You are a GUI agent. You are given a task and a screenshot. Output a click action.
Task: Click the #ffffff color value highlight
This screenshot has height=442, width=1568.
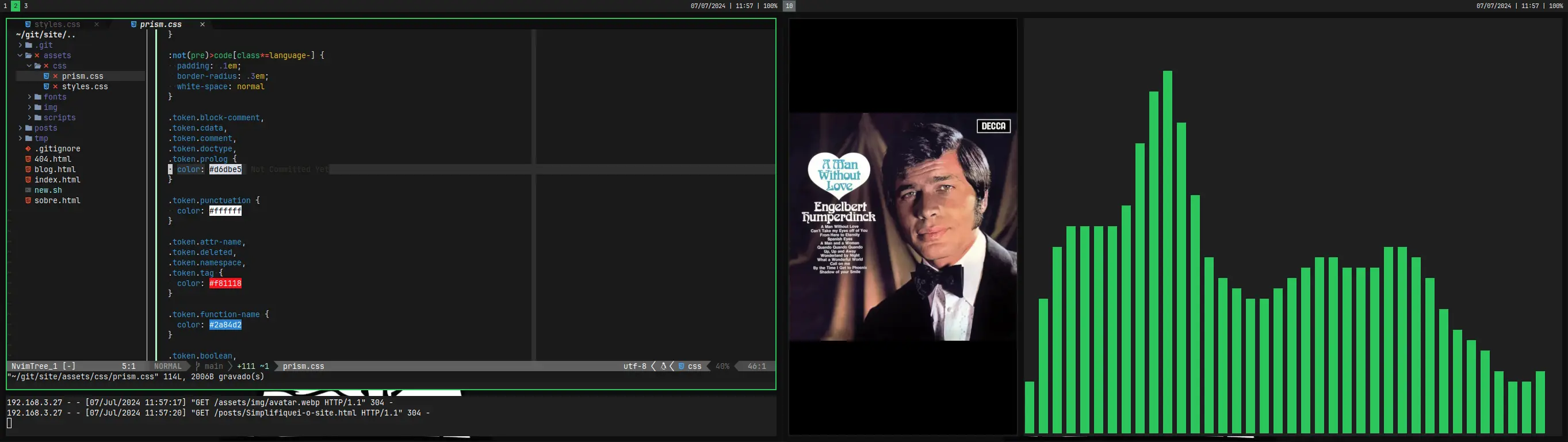tap(225, 211)
